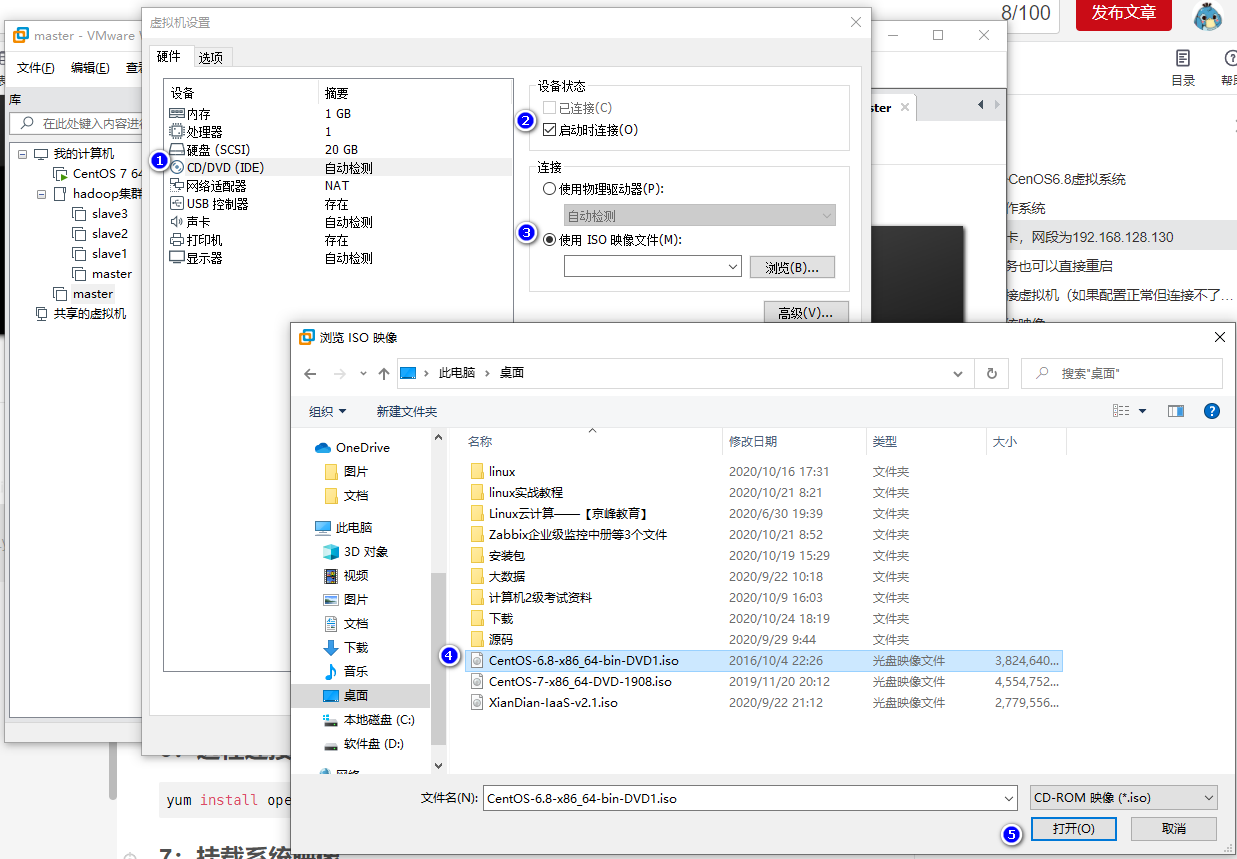This screenshot has width=1237, height=859.
Task: Open the 编辑(E) menu in VMware
Action: point(90,68)
